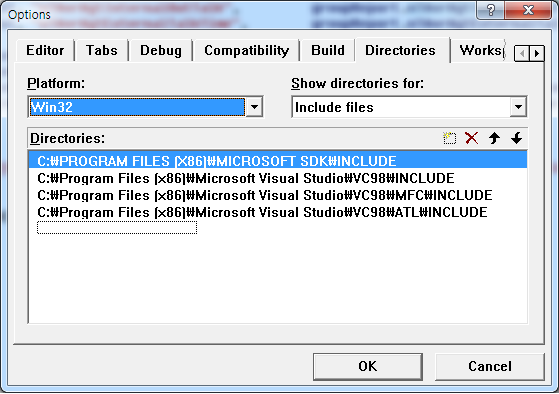Switch to the Tabs tab

coord(102,50)
